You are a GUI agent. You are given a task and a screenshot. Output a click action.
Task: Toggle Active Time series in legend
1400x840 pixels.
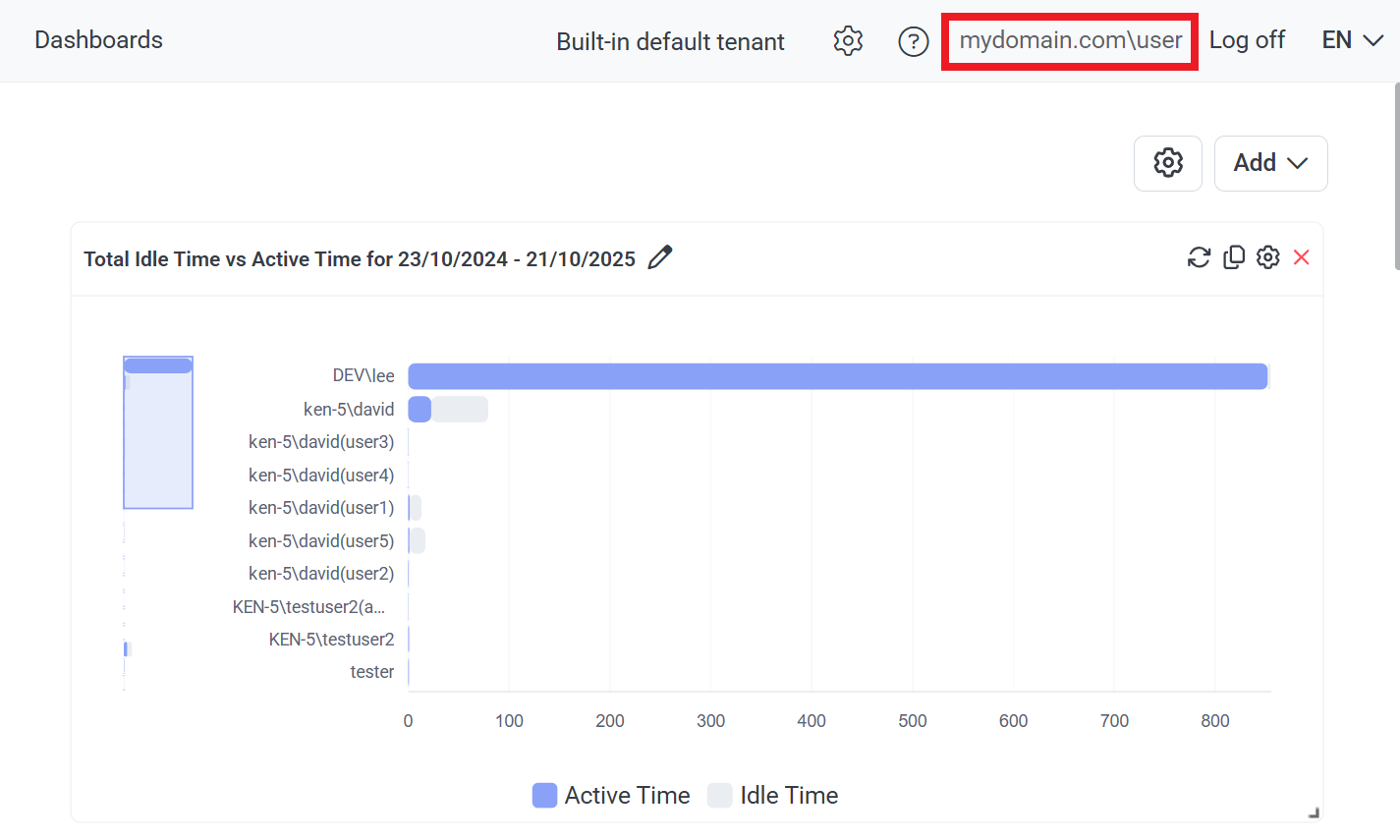[x=611, y=796]
